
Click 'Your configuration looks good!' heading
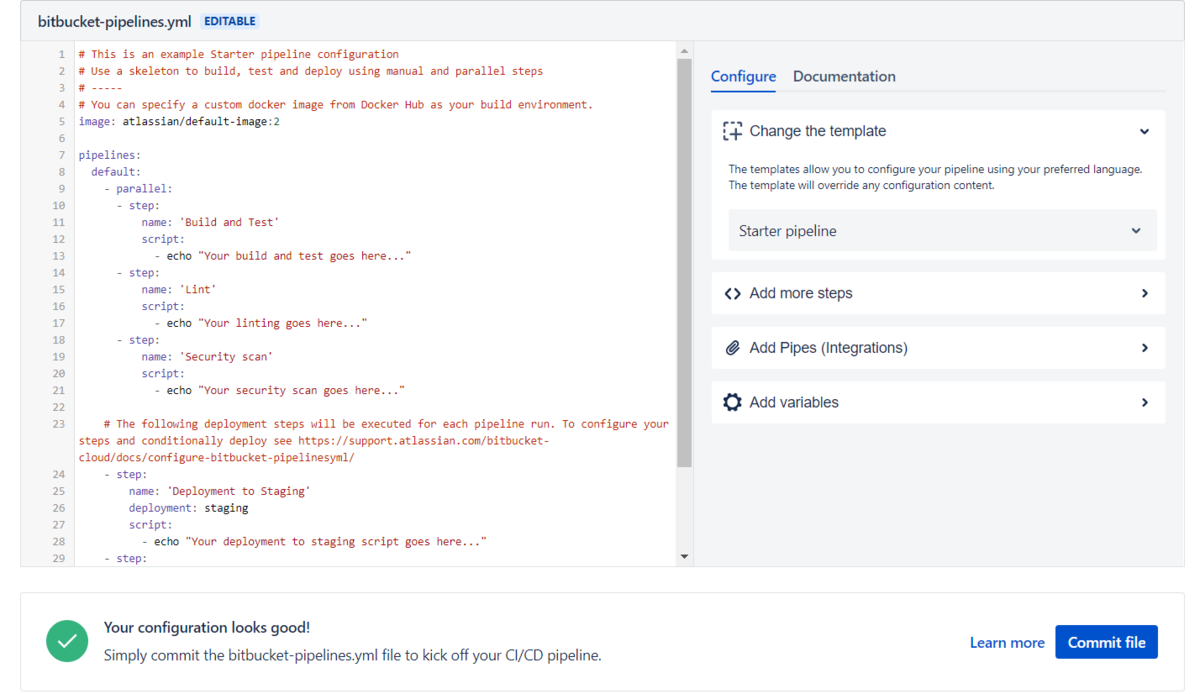[207, 628]
